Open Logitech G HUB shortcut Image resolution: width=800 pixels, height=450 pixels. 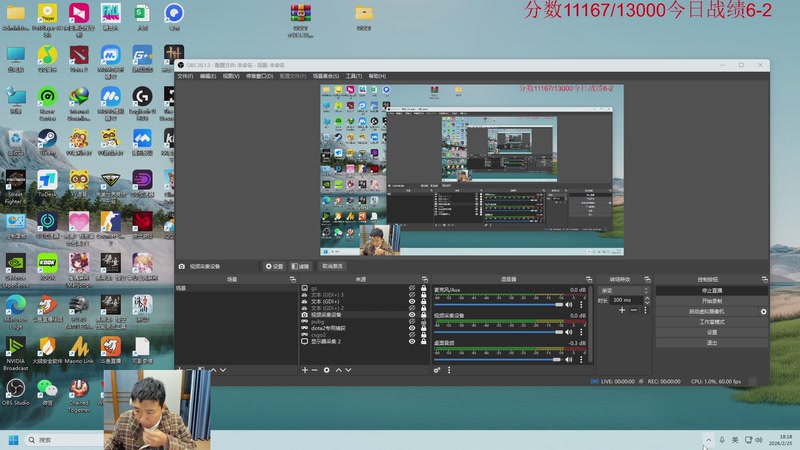[x=142, y=104]
